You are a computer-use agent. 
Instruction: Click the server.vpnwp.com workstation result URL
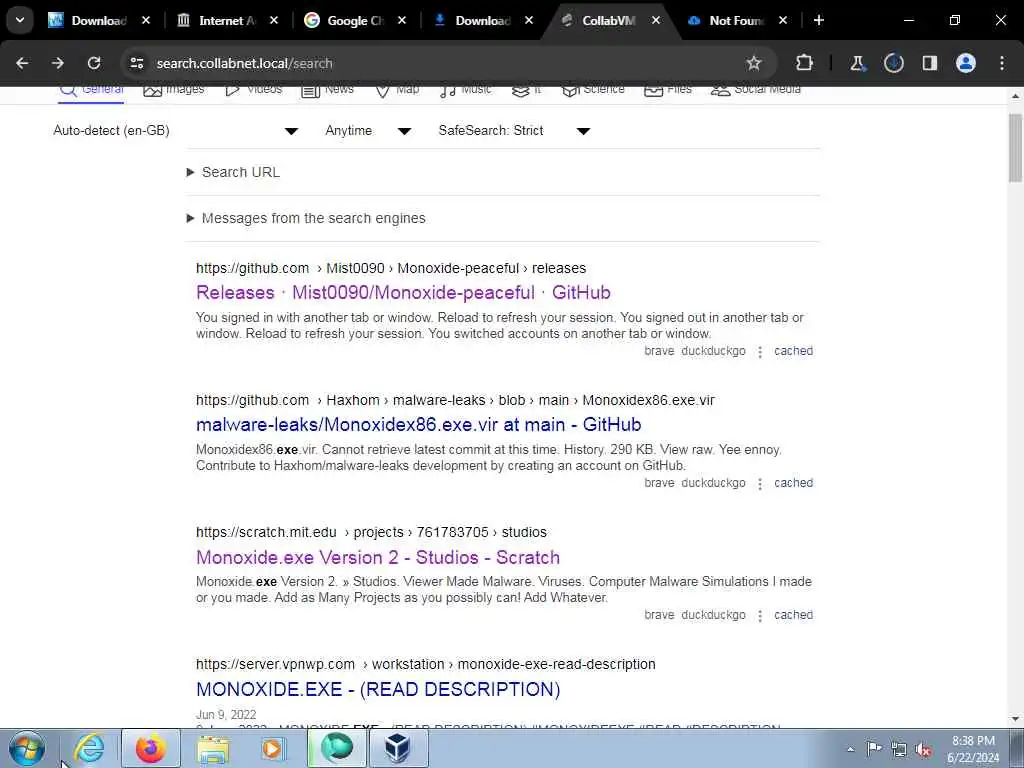point(425,664)
